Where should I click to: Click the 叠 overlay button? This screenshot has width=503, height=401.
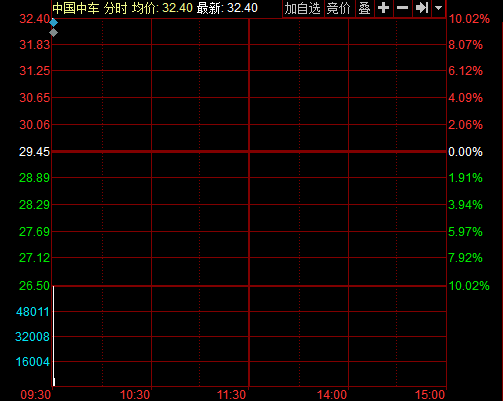(x=364, y=8)
